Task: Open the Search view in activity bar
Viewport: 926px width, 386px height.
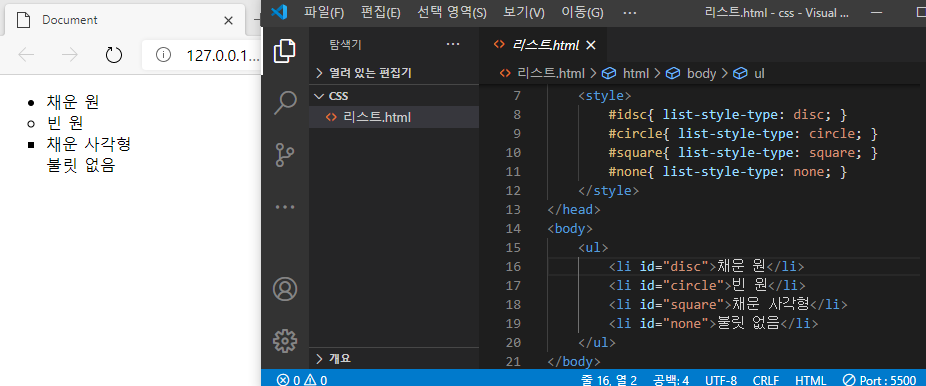Action: [285, 103]
